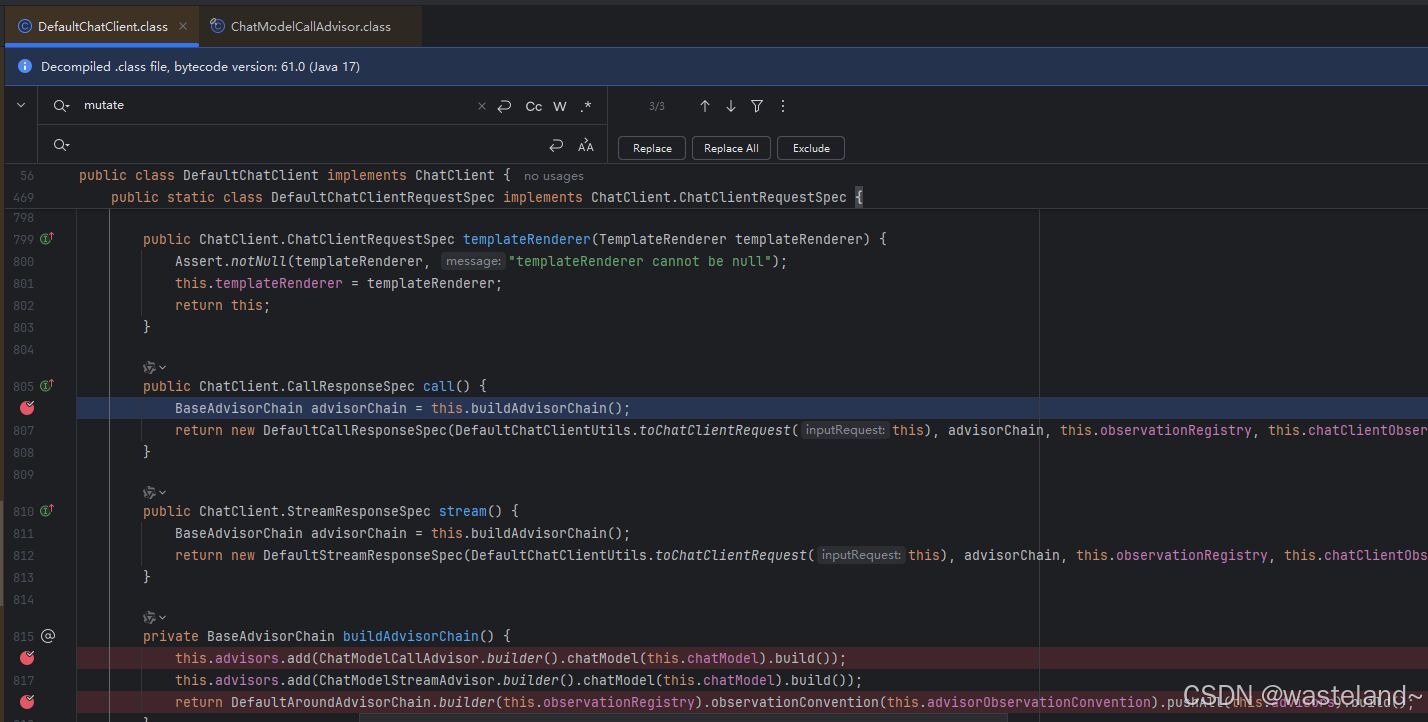Toggle Preserve Case in replace field
Image resolution: width=1428 pixels, height=722 pixels.
[x=586, y=146]
